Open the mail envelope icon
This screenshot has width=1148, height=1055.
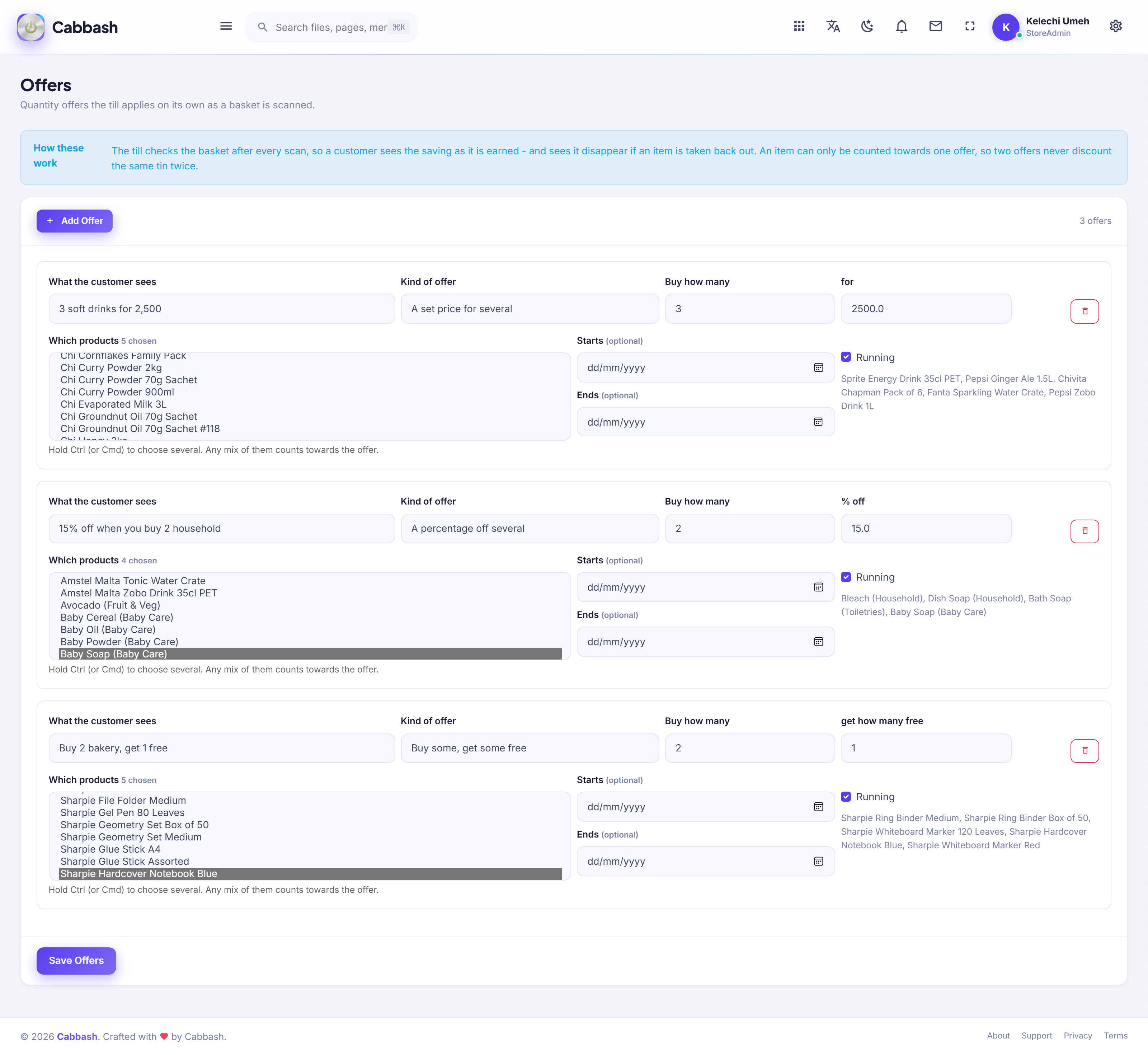[x=936, y=26]
